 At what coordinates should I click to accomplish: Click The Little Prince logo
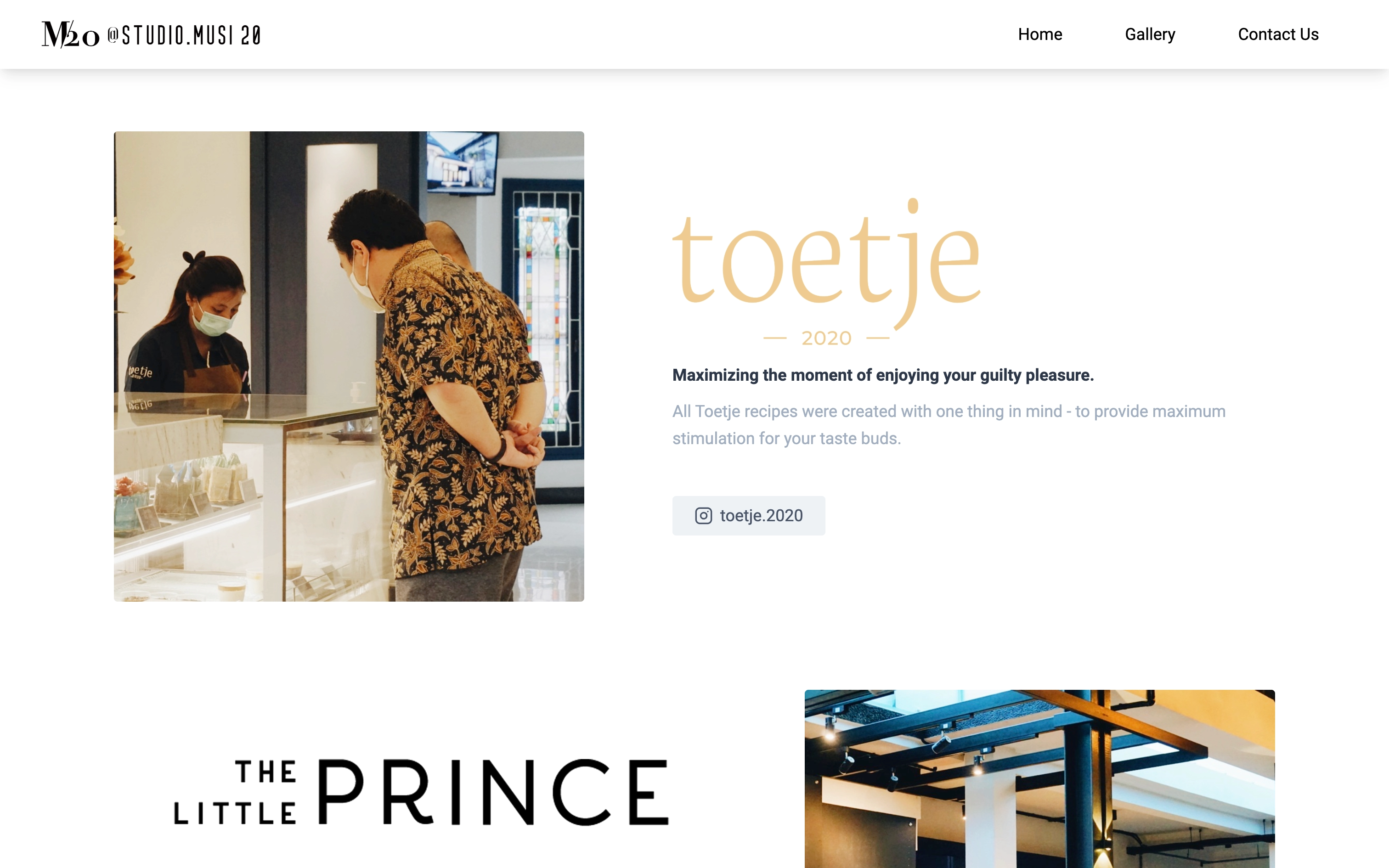click(421, 792)
